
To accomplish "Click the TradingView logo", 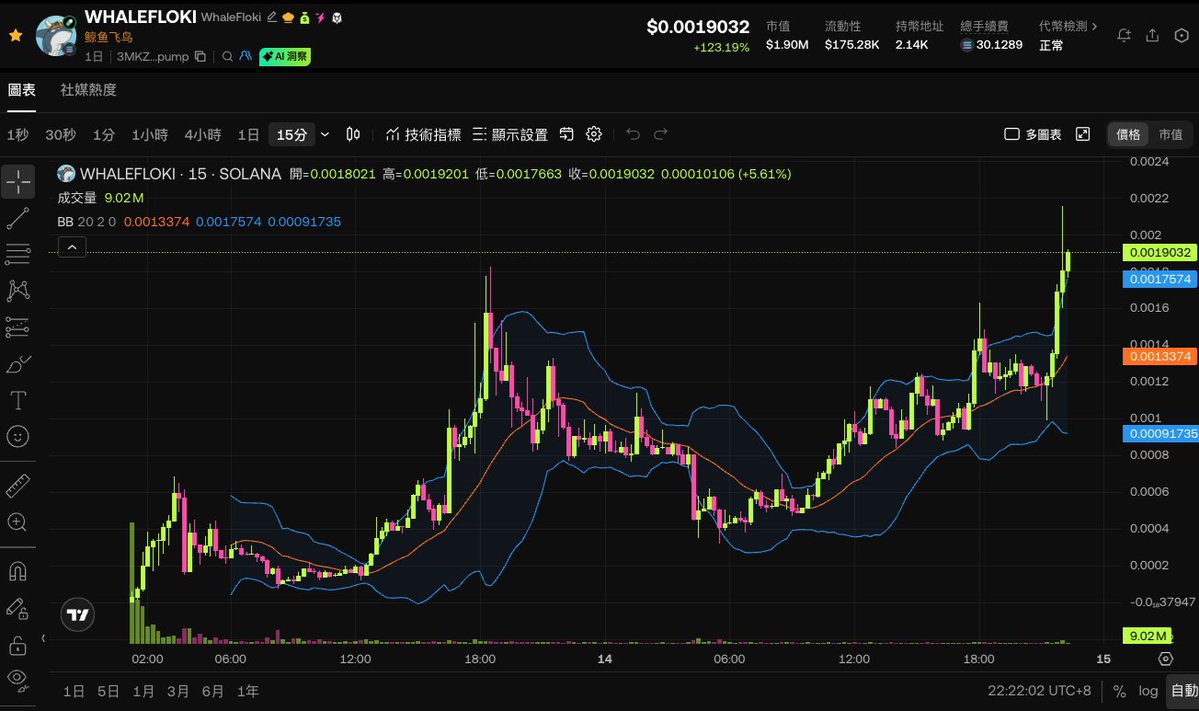I will tap(77, 615).
